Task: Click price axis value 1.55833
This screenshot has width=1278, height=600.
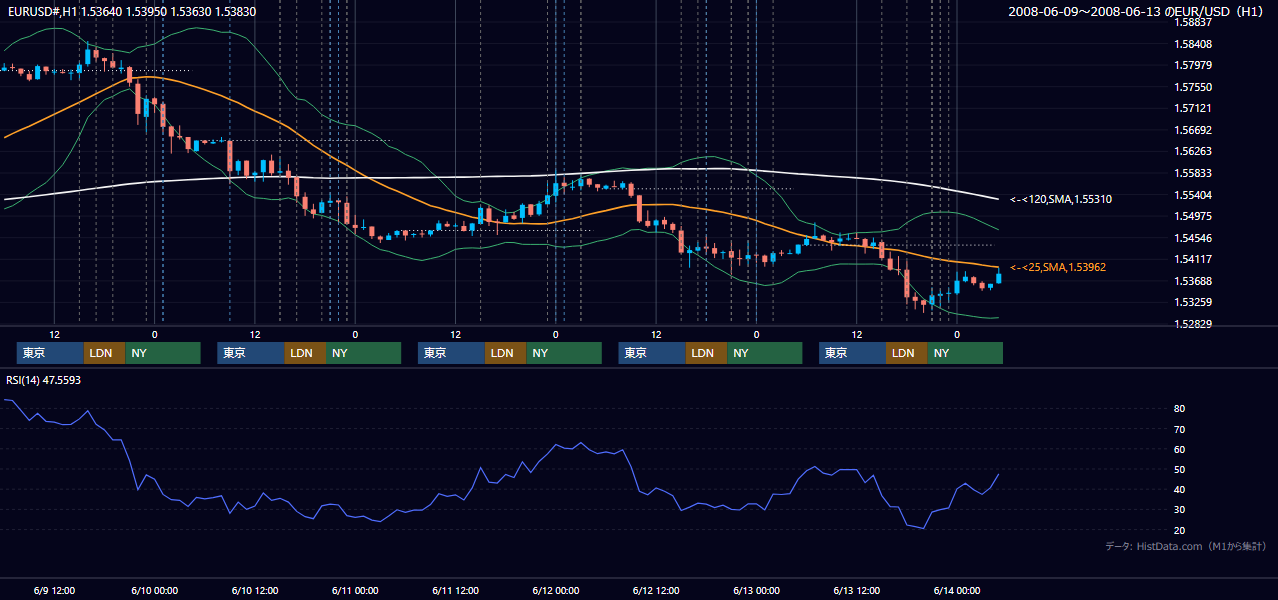Action: click(x=1193, y=173)
